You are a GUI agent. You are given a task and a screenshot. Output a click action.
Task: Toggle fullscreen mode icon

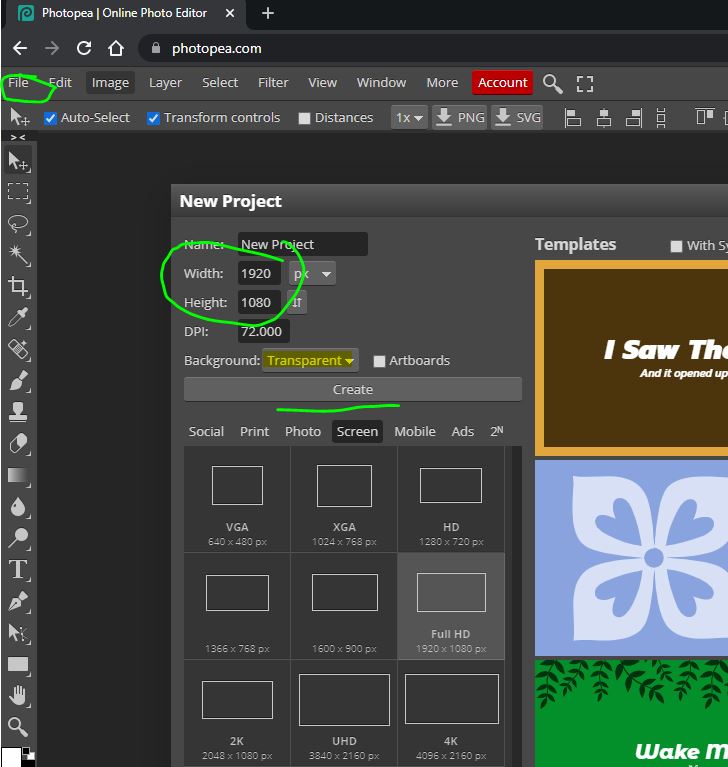point(585,84)
